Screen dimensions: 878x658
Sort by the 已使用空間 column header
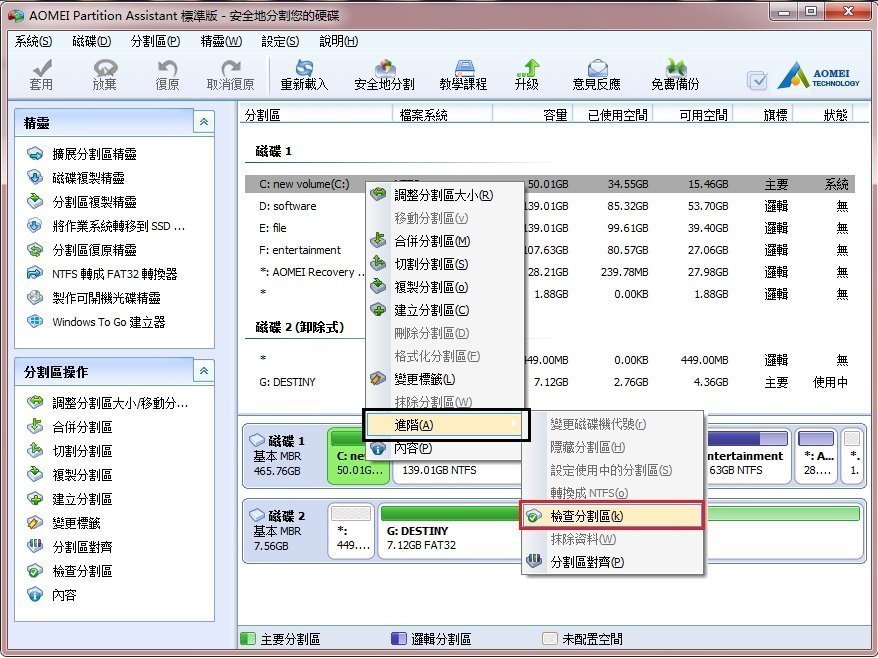tap(614, 115)
